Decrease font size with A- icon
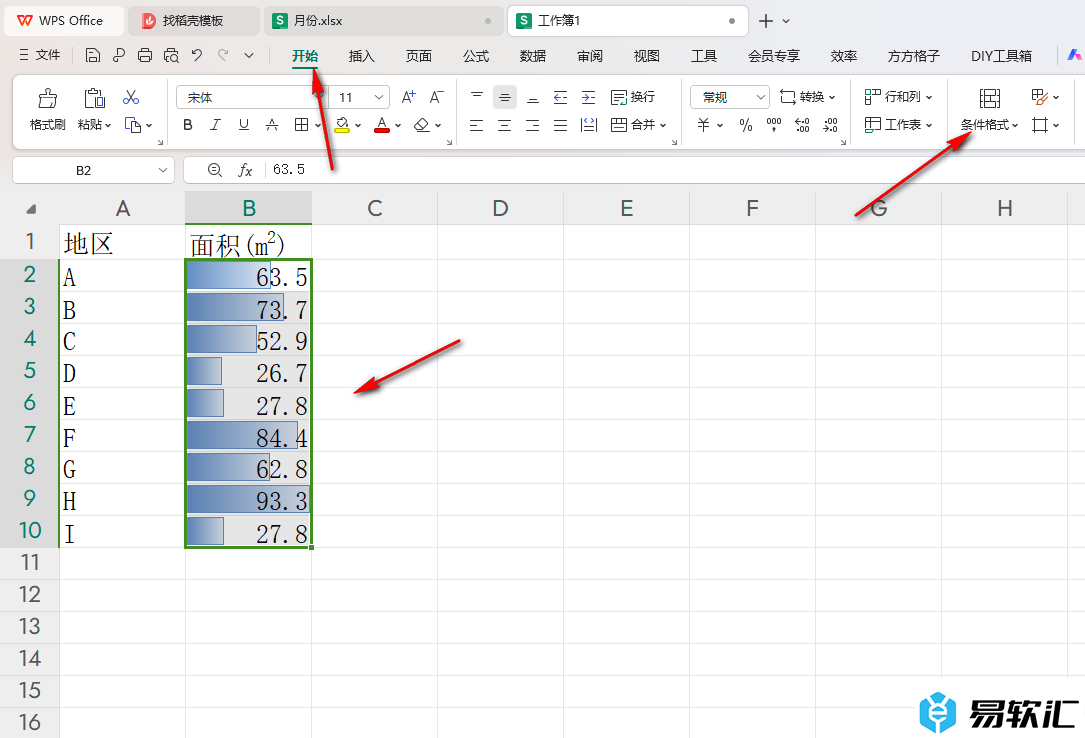Screen dimensions: 1085x738 point(437,98)
